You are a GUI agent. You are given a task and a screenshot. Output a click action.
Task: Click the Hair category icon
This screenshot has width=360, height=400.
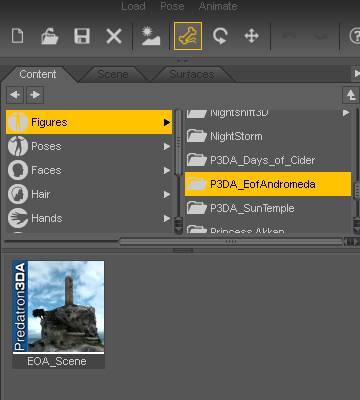(x=18, y=194)
